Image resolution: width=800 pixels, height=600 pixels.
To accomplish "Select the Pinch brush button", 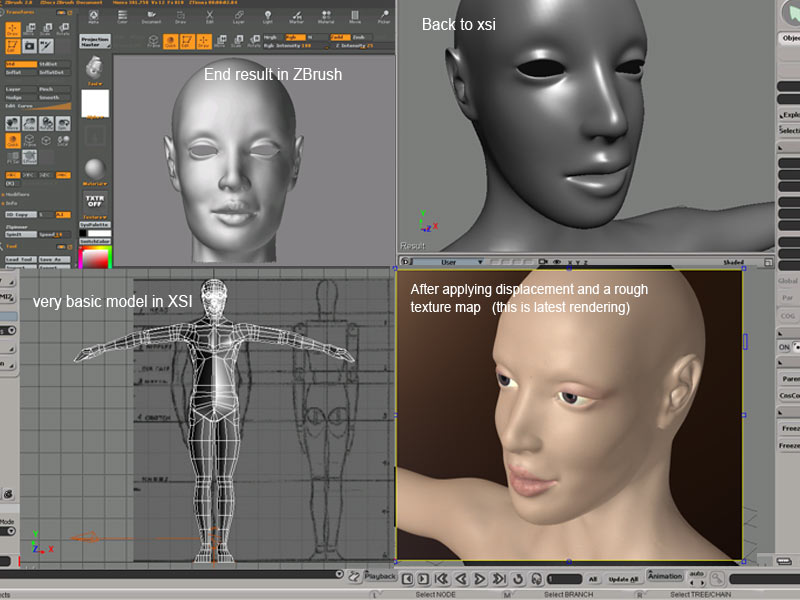I will pos(55,89).
